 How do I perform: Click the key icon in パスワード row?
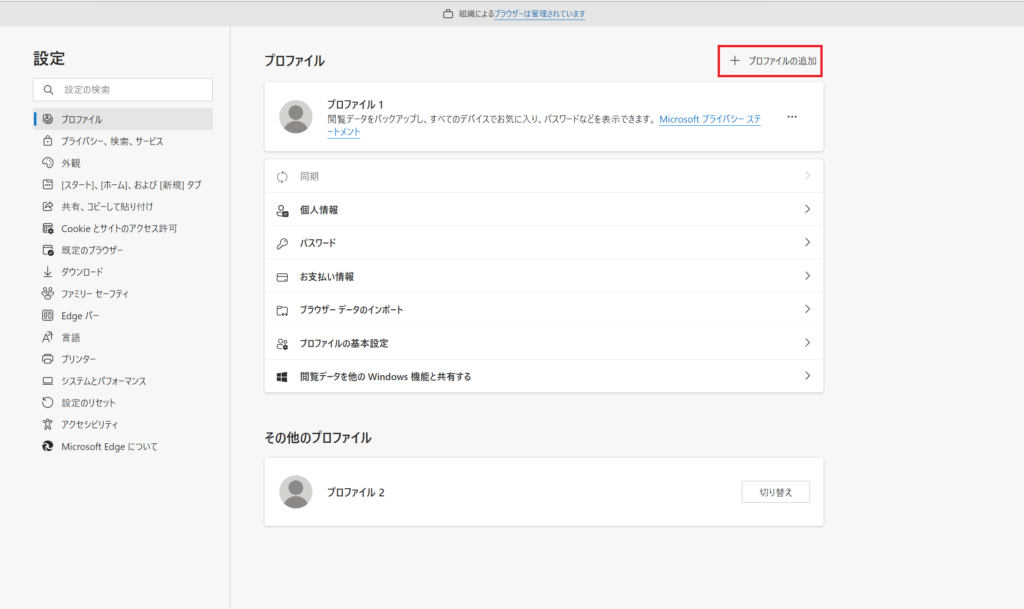(282, 243)
